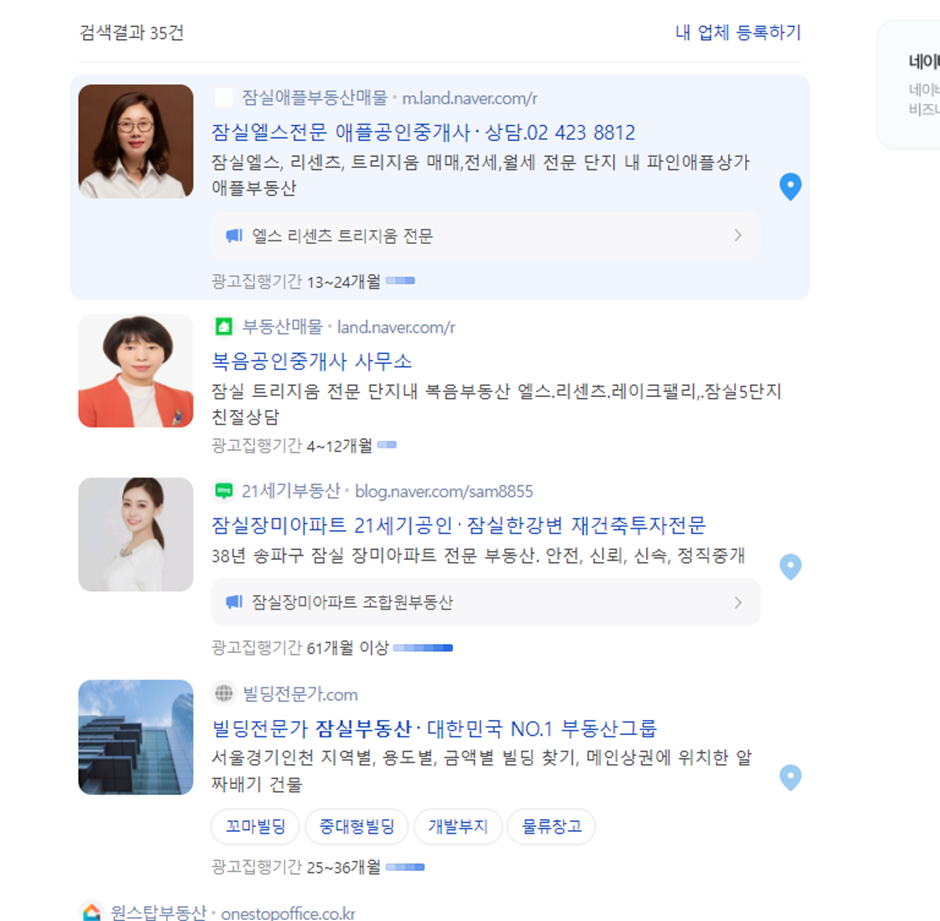The width and height of the screenshot is (940, 921).
Task: Open the 잠실장미아파트 조합원부동산 promo bar
Action: tap(486, 602)
